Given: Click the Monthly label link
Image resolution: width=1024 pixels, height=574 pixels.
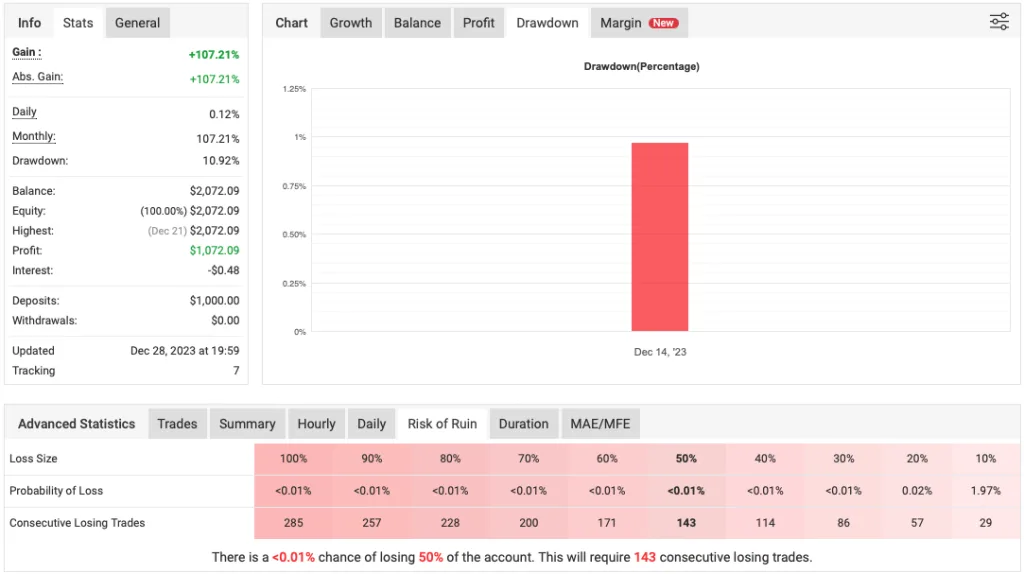Looking at the screenshot, I should pyautogui.click(x=34, y=136).
